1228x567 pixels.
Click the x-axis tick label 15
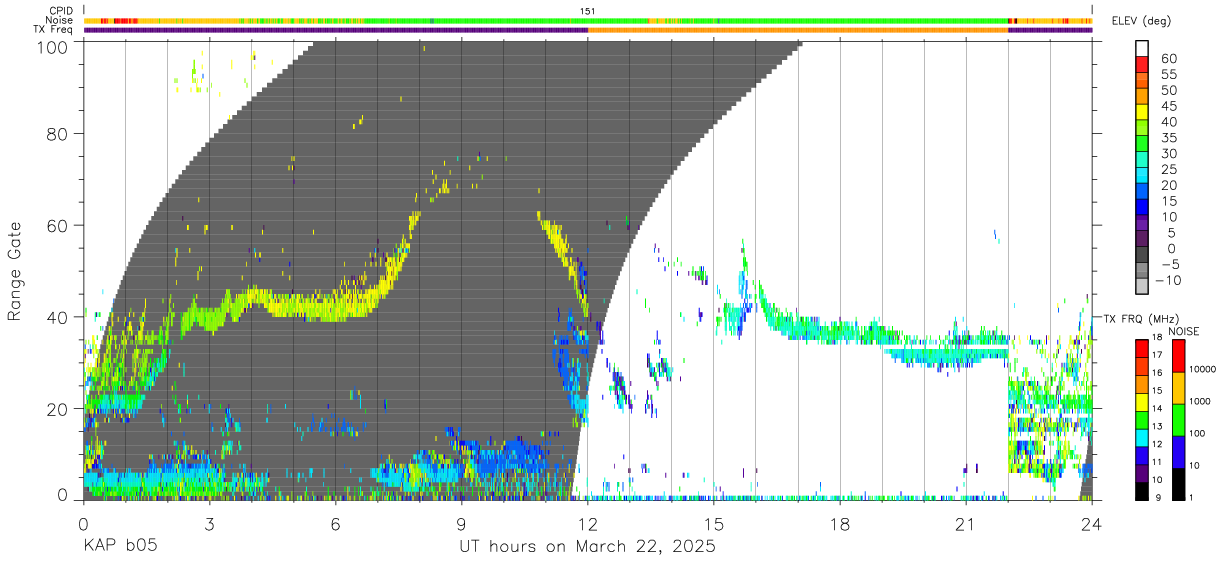coord(714,524)
